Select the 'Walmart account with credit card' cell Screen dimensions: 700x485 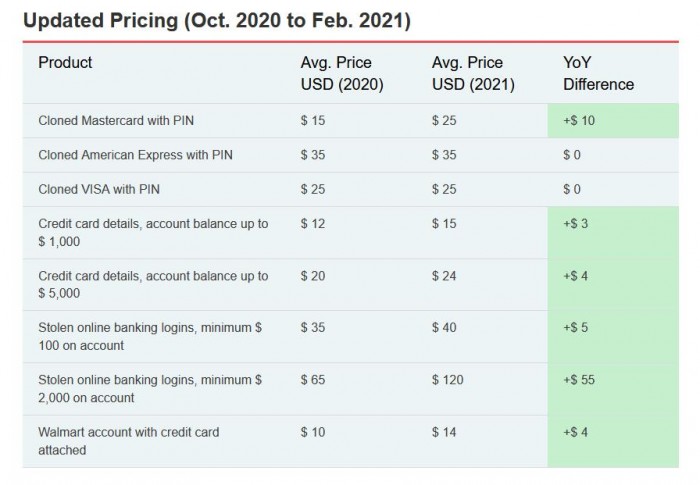[128, 440]
